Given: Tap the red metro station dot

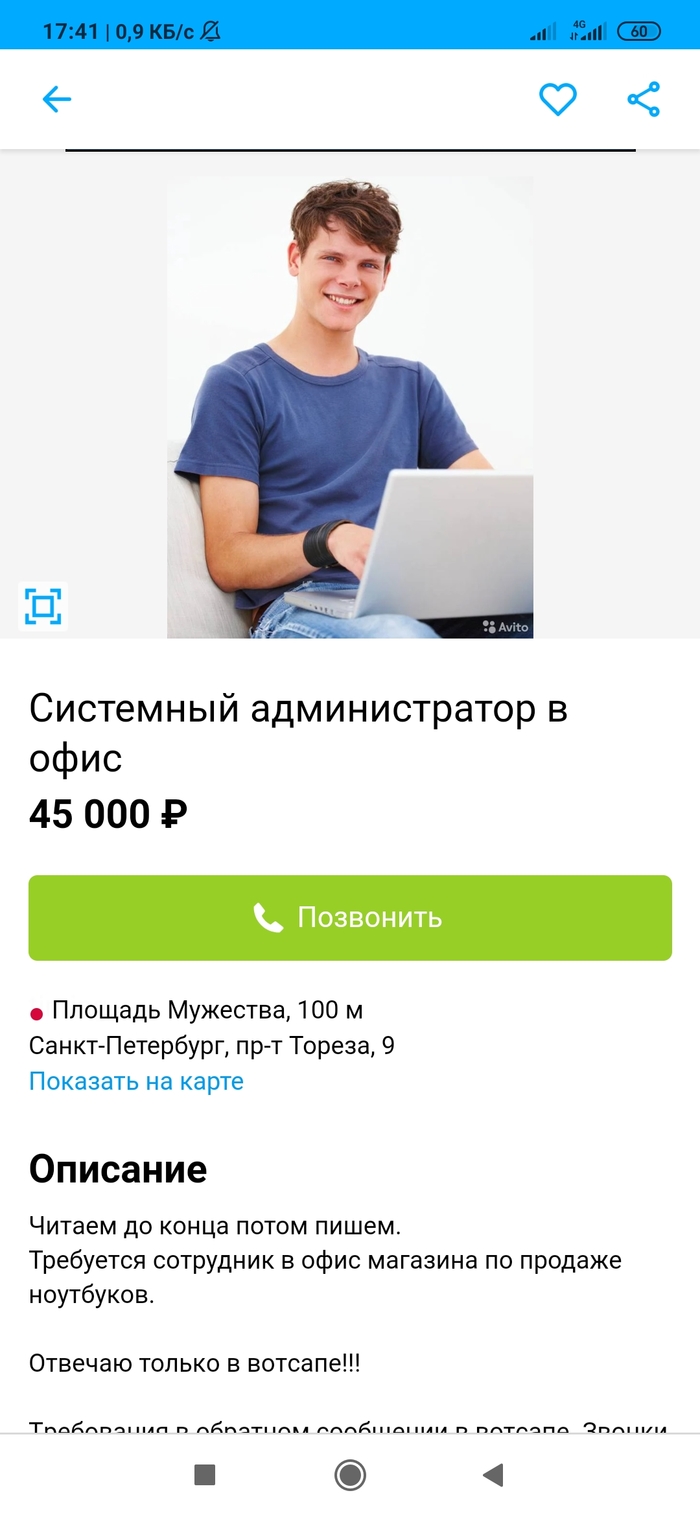Looking at the screenshot, I should (37, 1013).
